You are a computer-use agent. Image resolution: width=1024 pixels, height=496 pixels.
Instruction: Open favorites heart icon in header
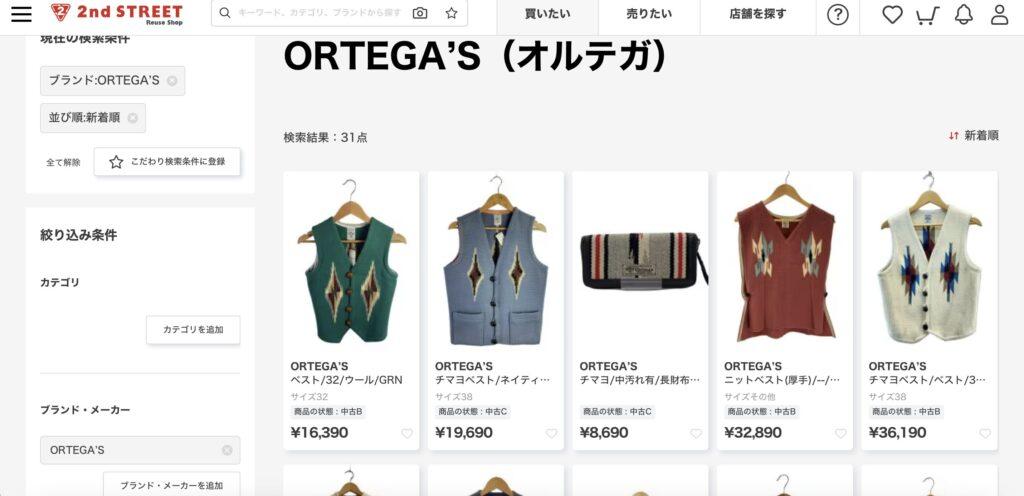point(892,14)
